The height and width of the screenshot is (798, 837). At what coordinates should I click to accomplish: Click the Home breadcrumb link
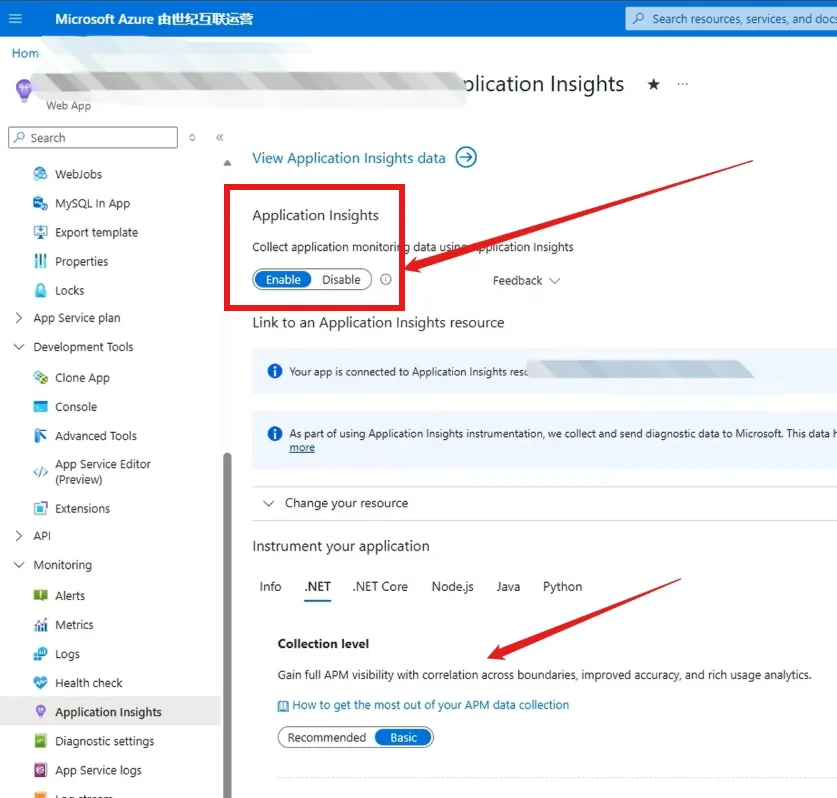click(x=25, y=53)
